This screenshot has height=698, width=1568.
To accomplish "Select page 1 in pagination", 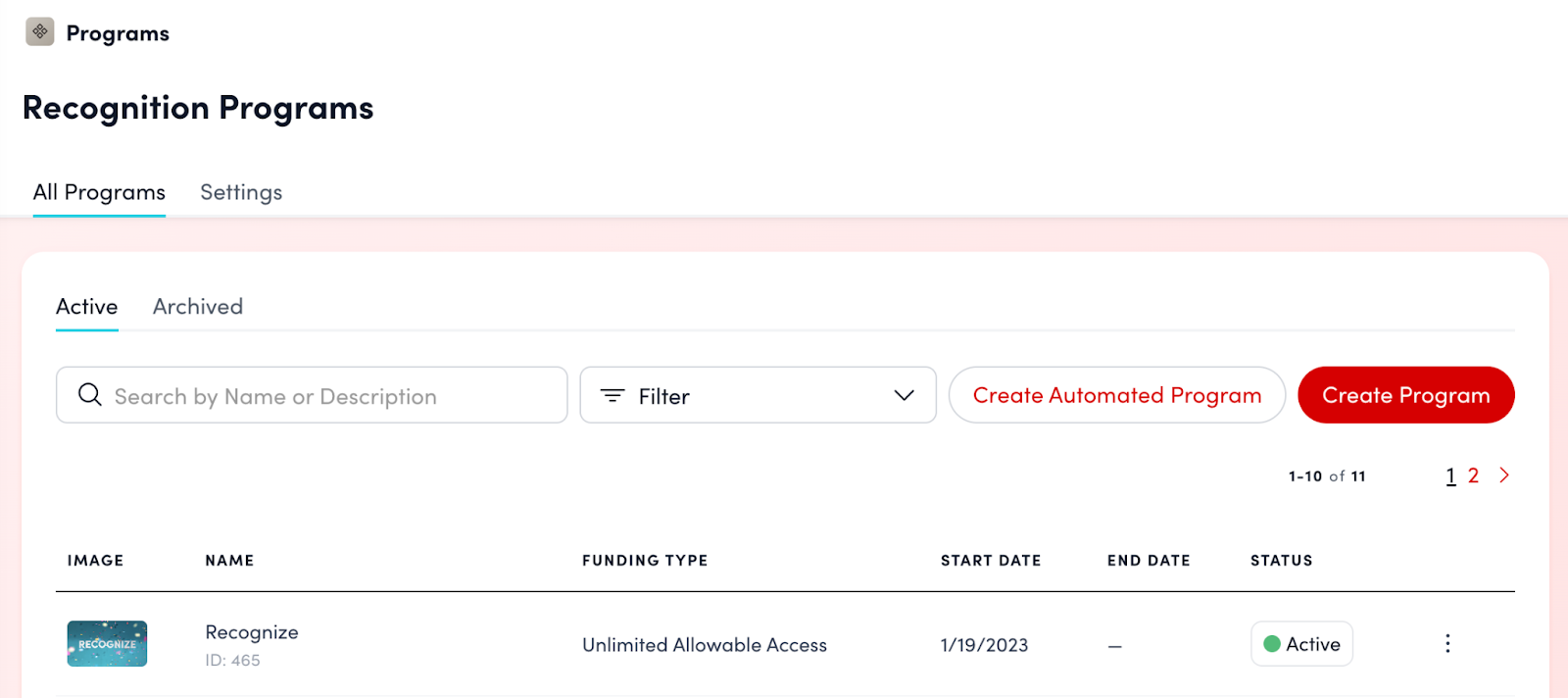I will 1450,475.
